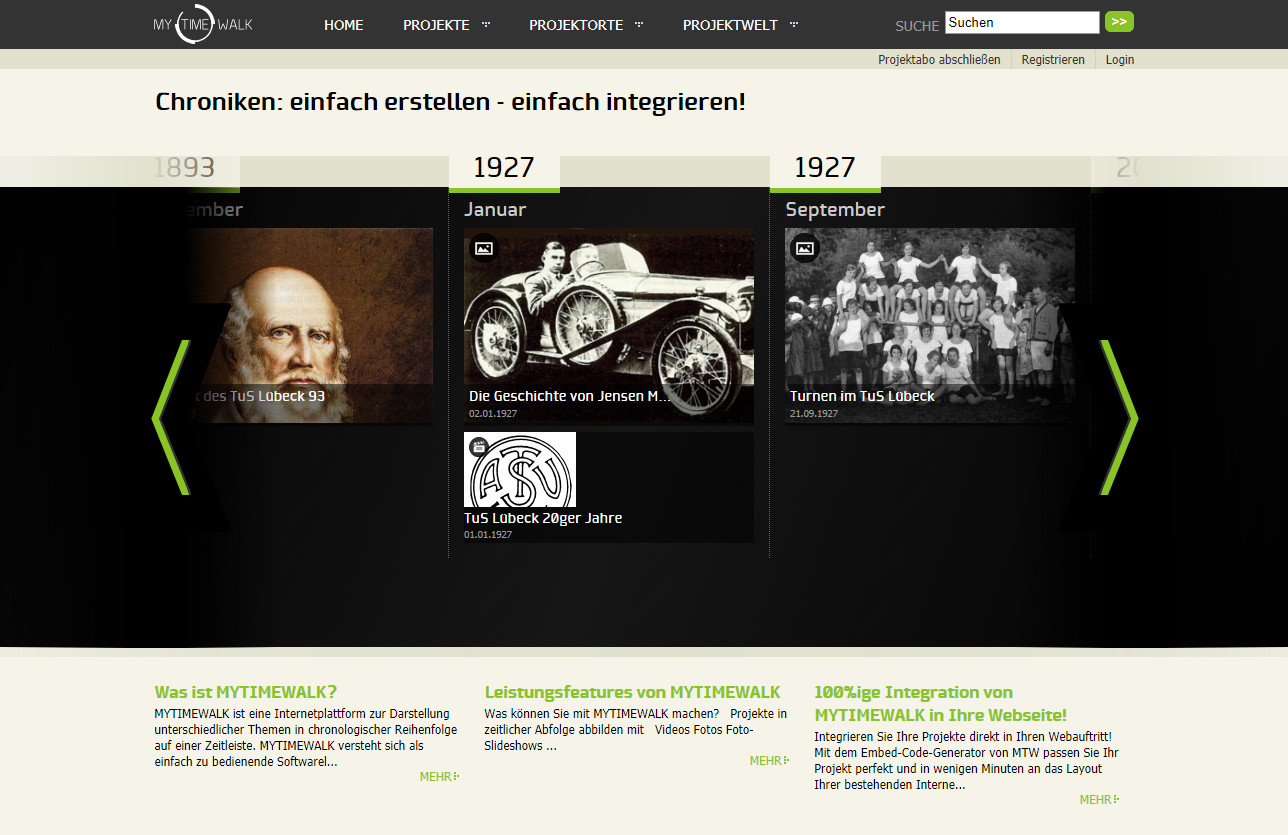Open the Login link
Image resolution: width=1288 pixels, height=835 pixels.
pyautogui.click(x=1120, y=60)
